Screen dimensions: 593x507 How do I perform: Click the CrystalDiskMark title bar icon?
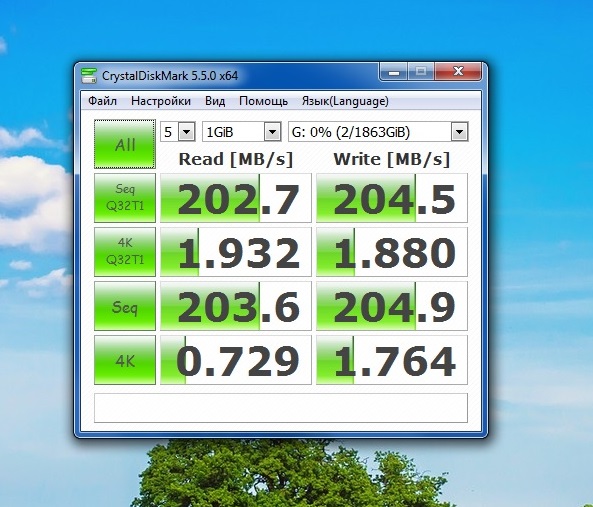(89, 76)
